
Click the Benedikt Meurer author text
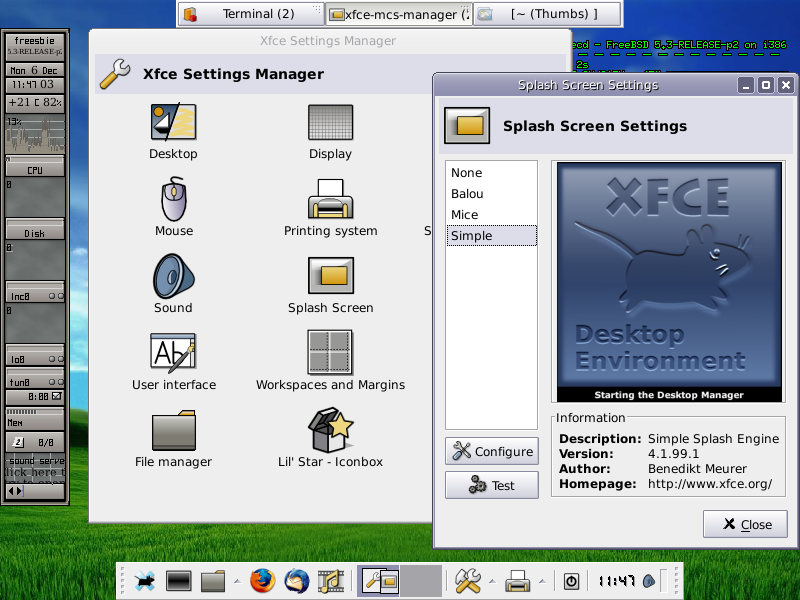coord(697,469)
